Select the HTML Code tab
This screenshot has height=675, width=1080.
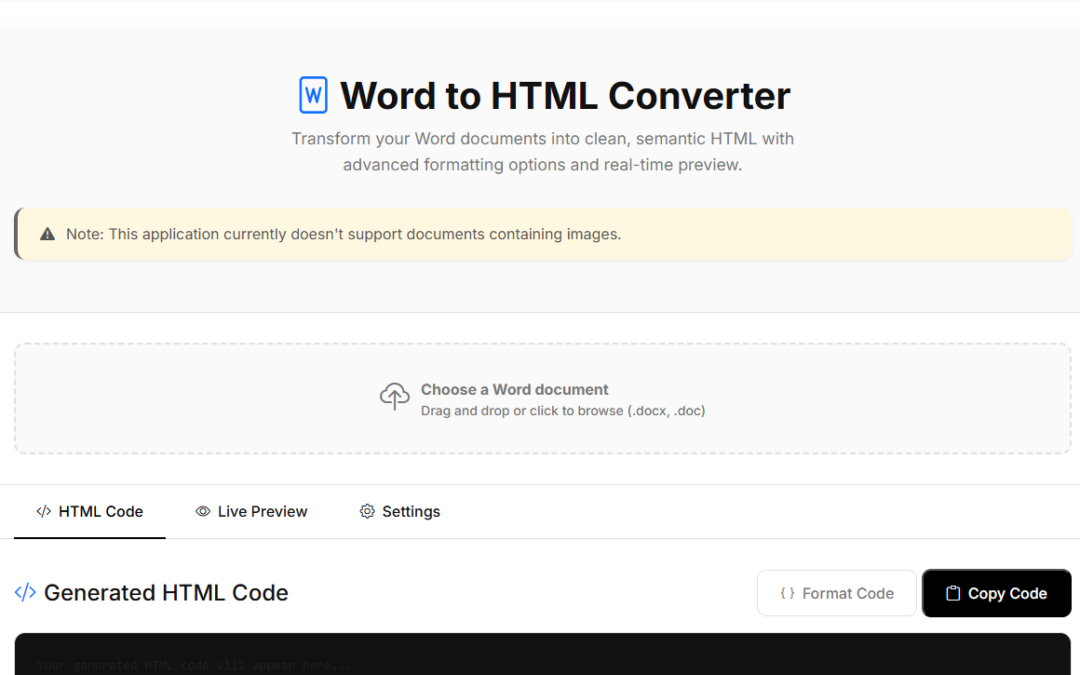coord(90,511)
